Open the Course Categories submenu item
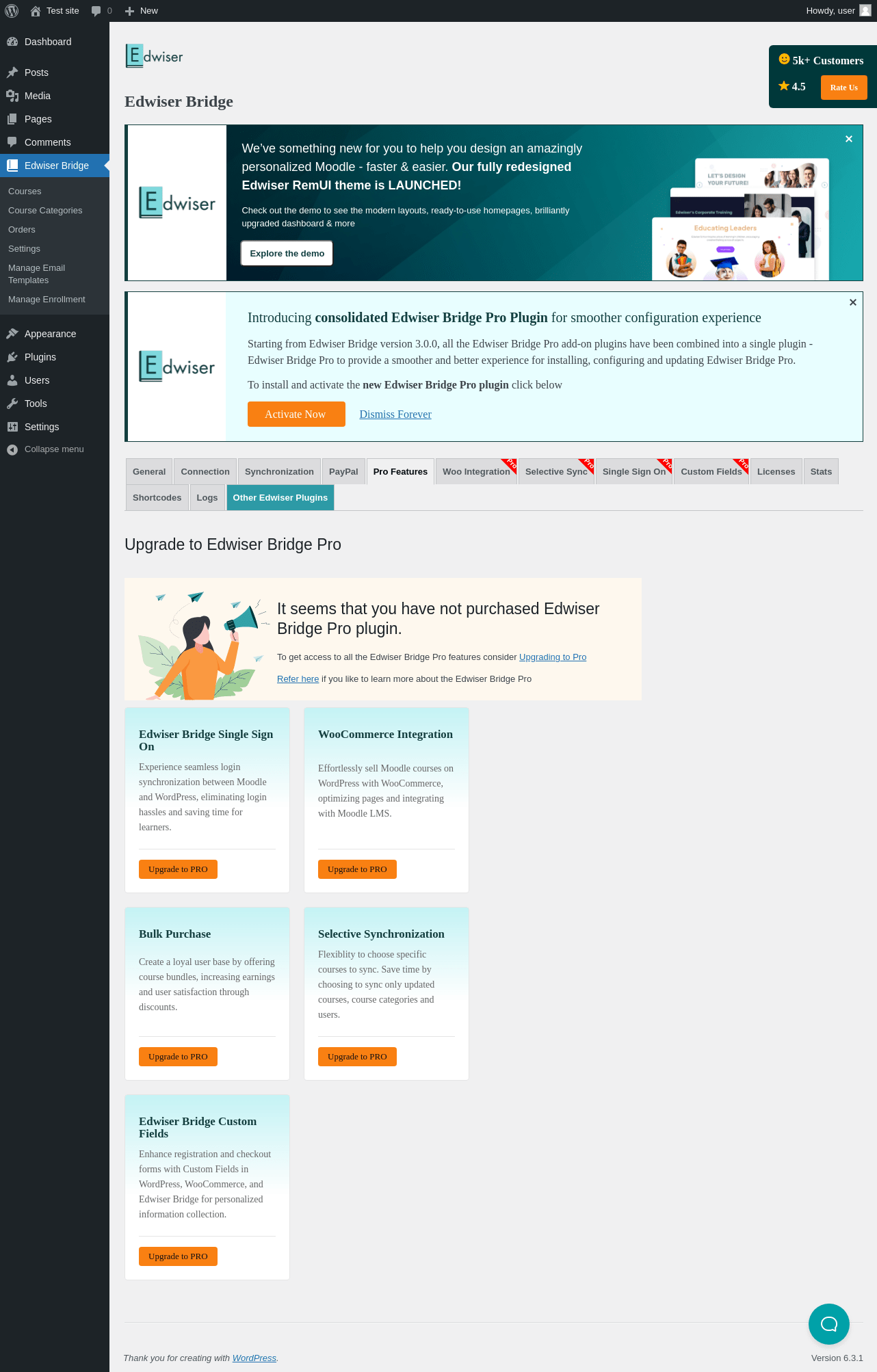Viewport: 877px width, 1372px height. [x=45, y=211]
